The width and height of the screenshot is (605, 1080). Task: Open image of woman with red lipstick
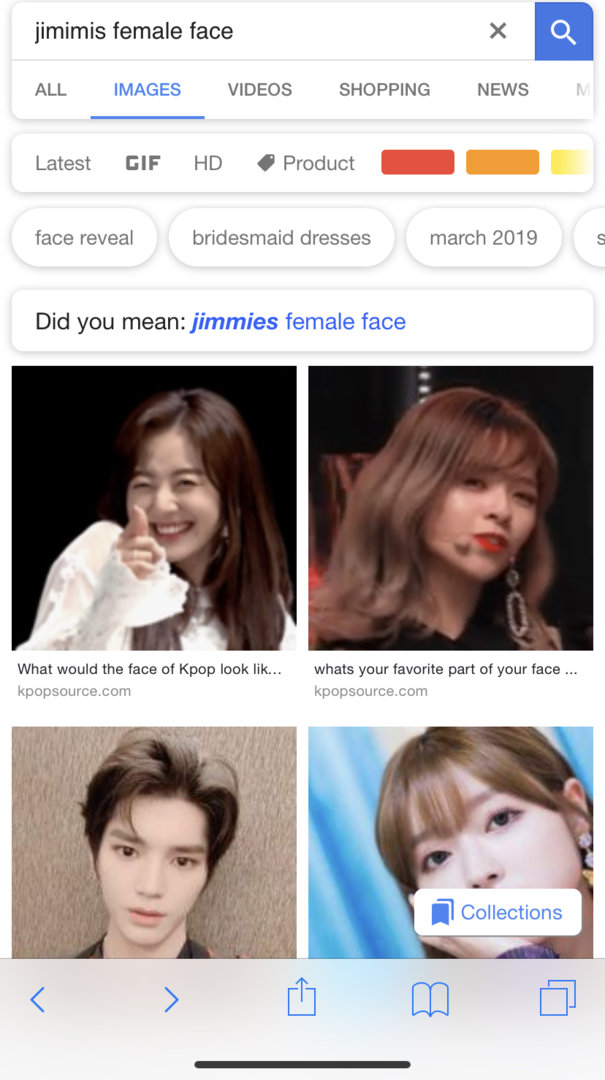pyautogui.click(x=451, y=508)
